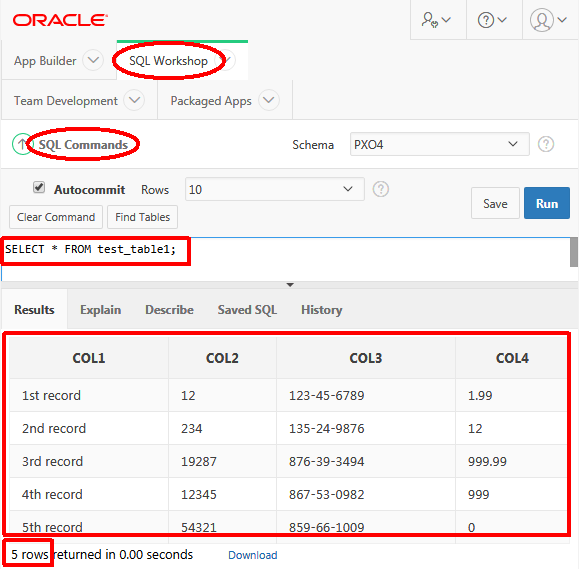Open the Packaged Apps tab

(x=211, y=101)
